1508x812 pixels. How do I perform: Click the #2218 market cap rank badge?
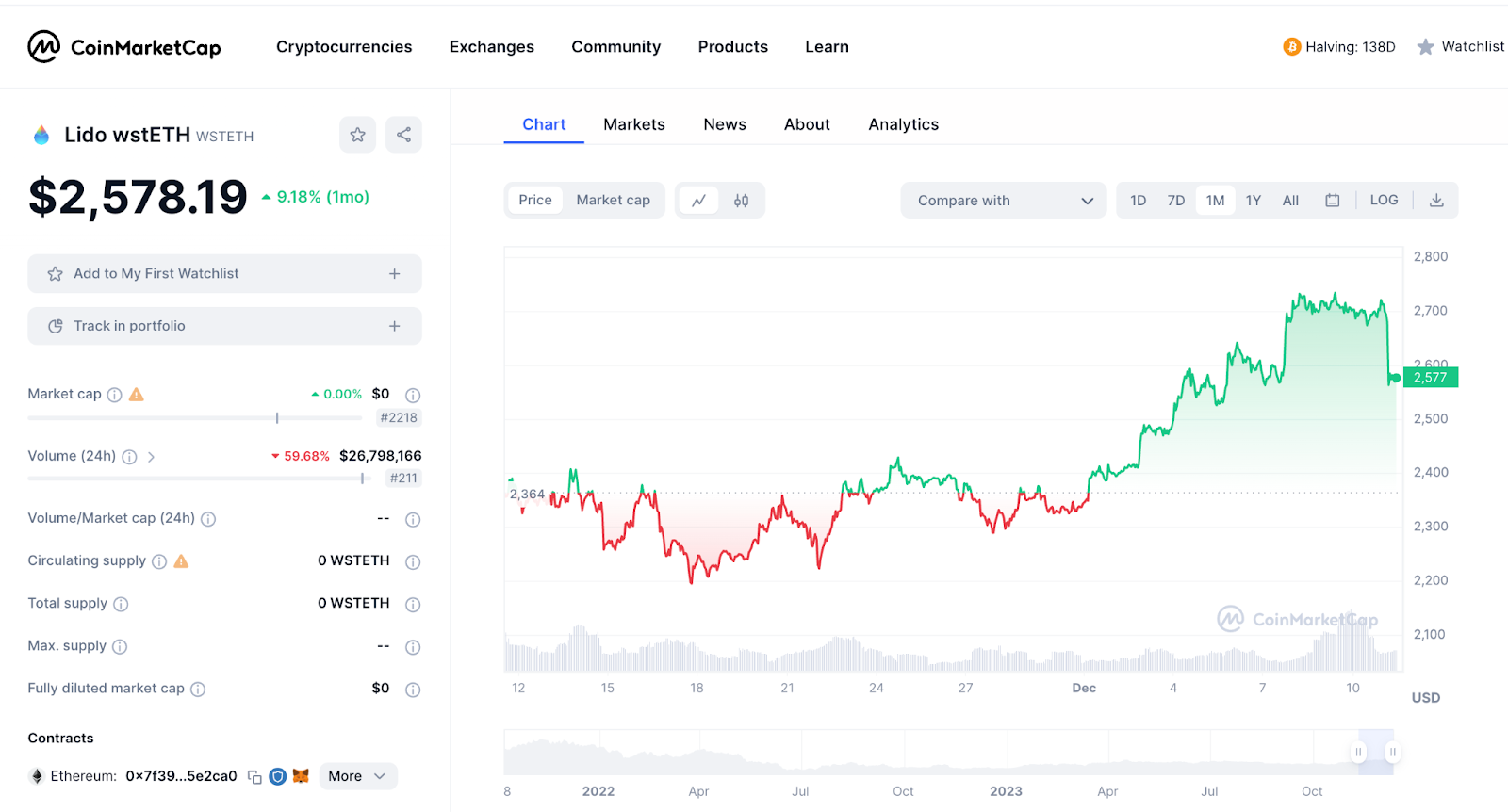coord(399,417)
